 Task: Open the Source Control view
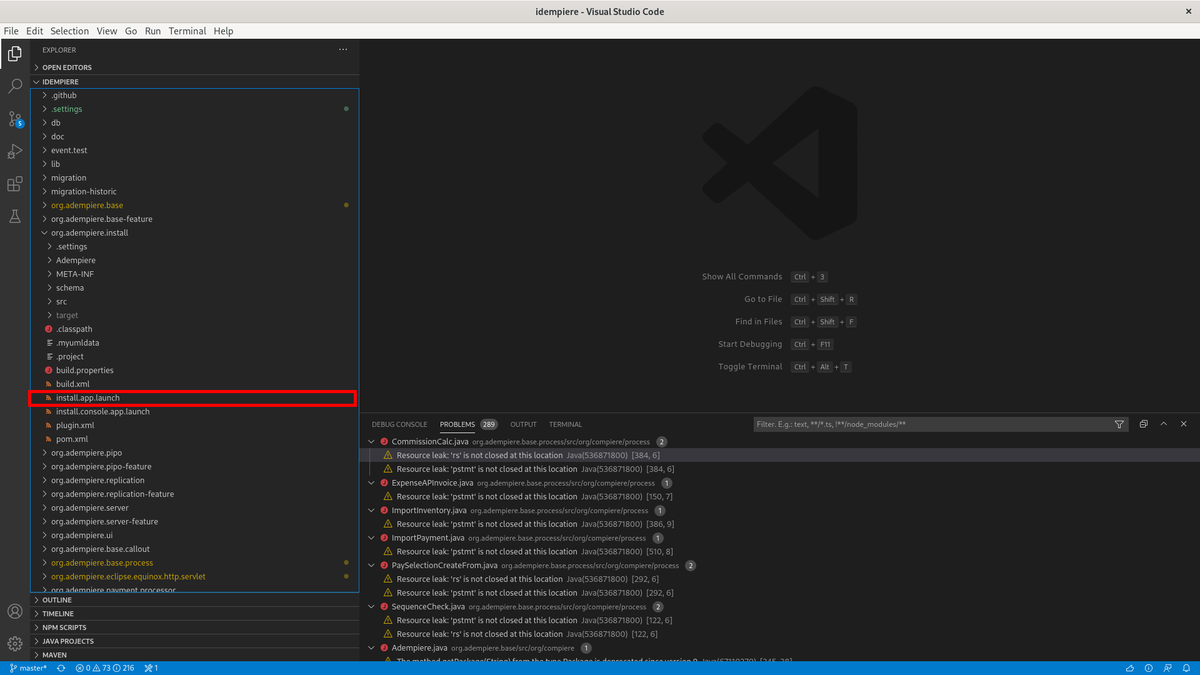(x=15, y=119)
